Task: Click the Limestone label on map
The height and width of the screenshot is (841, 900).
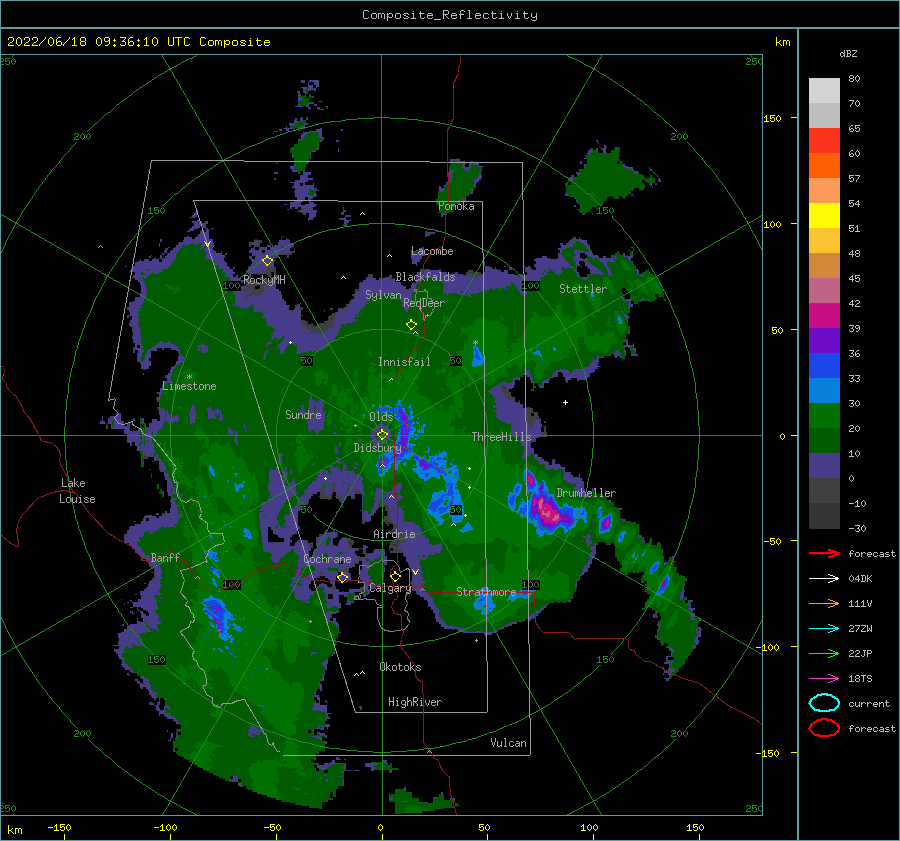Action: coord(189,386)
